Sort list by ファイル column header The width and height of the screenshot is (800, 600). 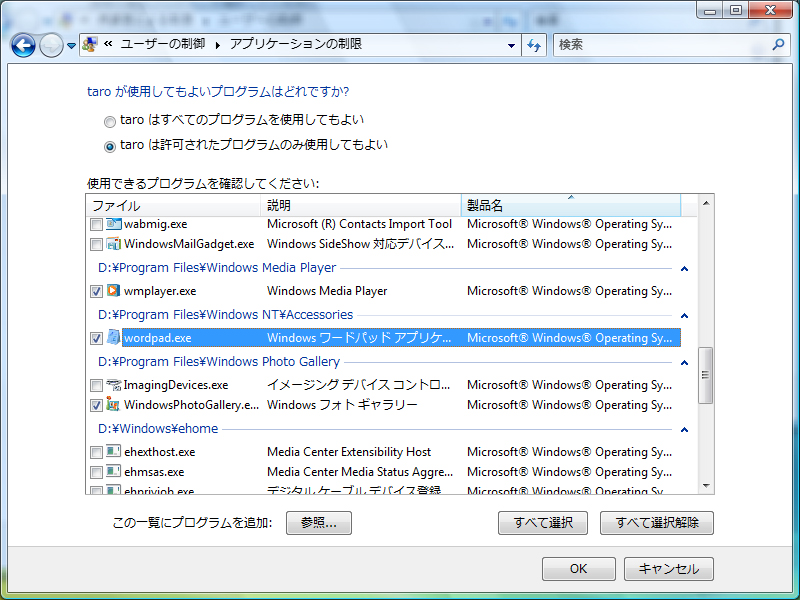(173, 206)
